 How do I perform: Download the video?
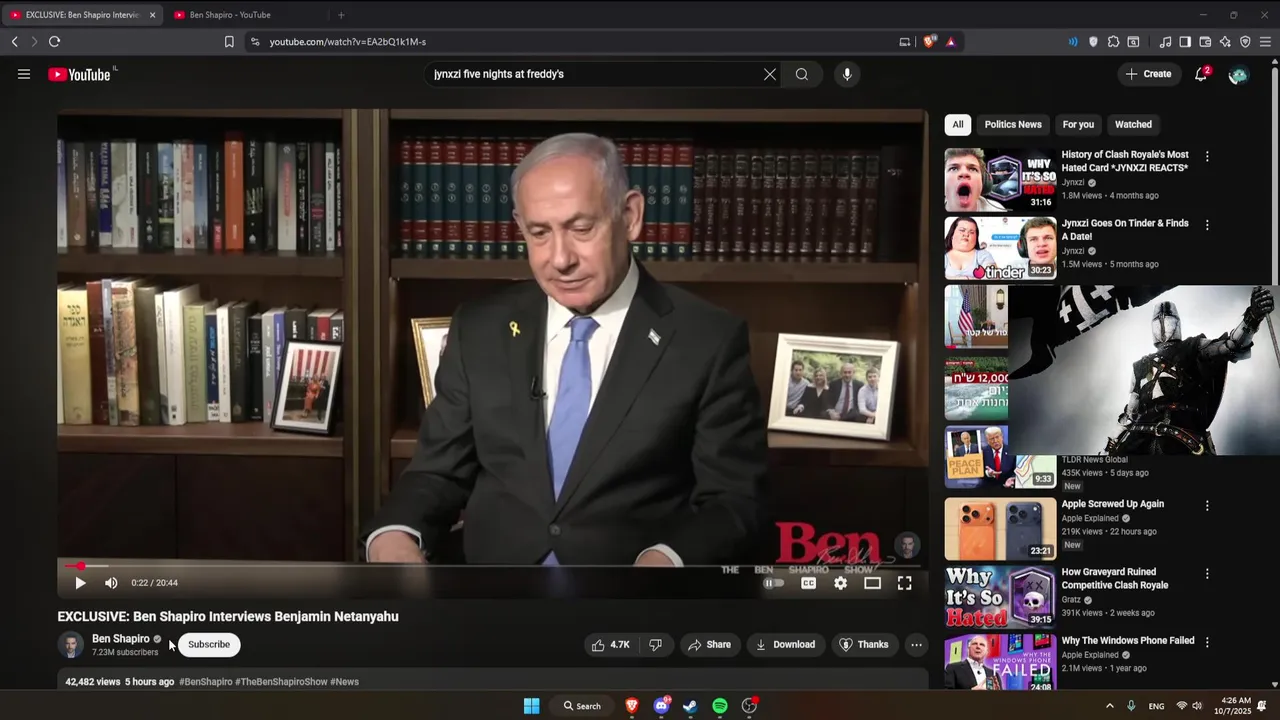pos(785,645)
